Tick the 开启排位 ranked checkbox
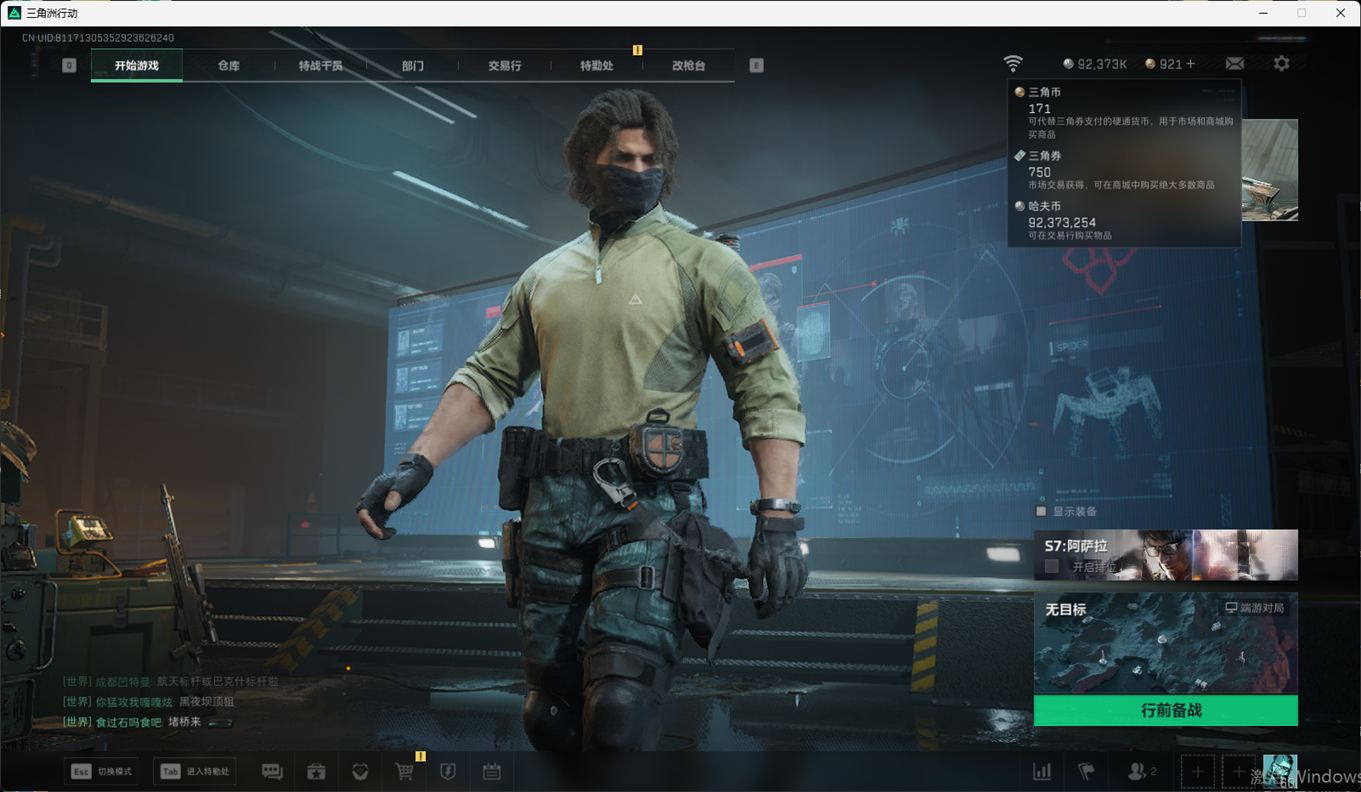Image resolution: width=1361 pixels, height=792 pixels. (1052, 566)
